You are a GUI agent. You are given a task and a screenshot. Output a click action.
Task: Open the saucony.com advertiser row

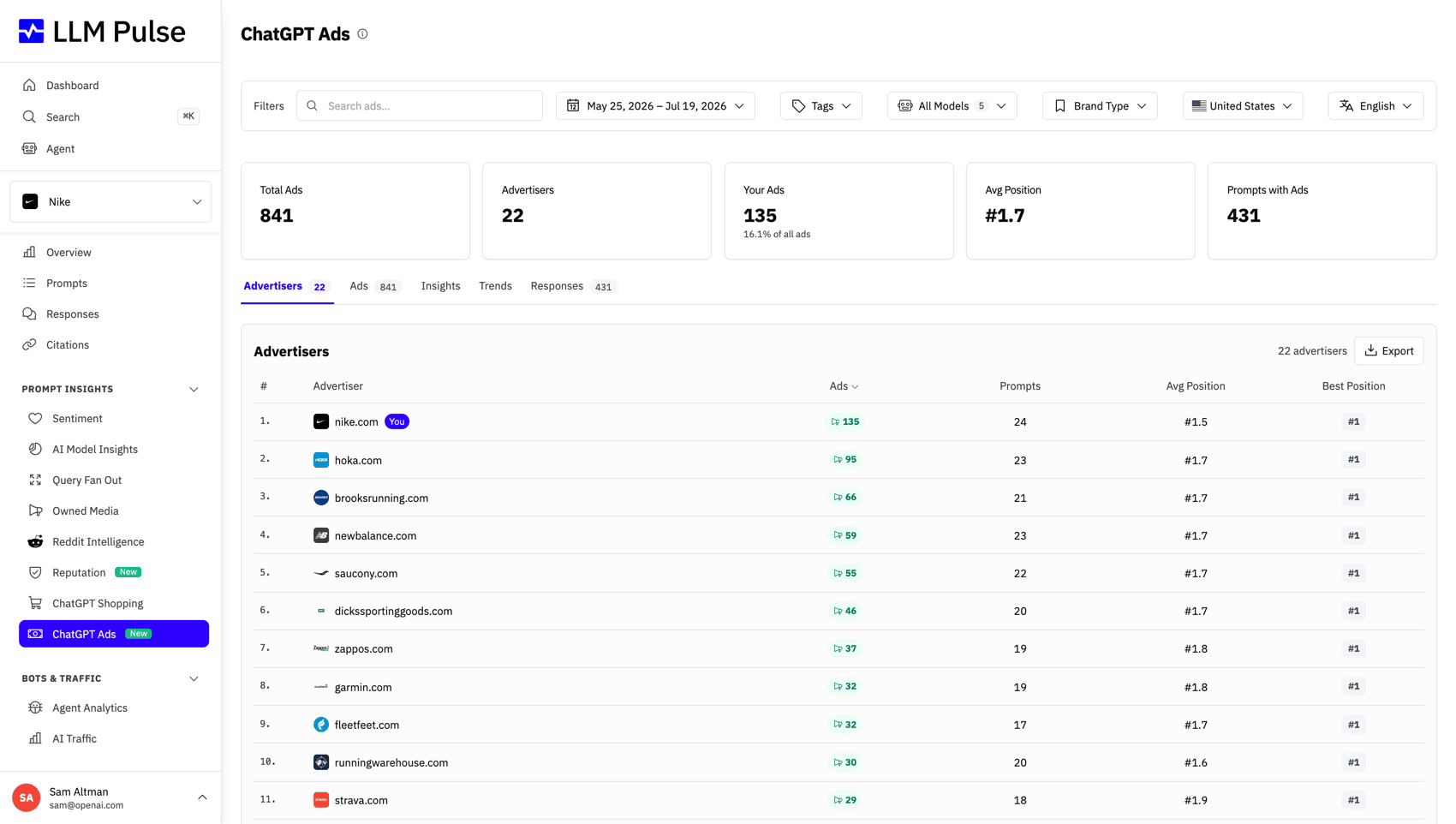point(838,573)
